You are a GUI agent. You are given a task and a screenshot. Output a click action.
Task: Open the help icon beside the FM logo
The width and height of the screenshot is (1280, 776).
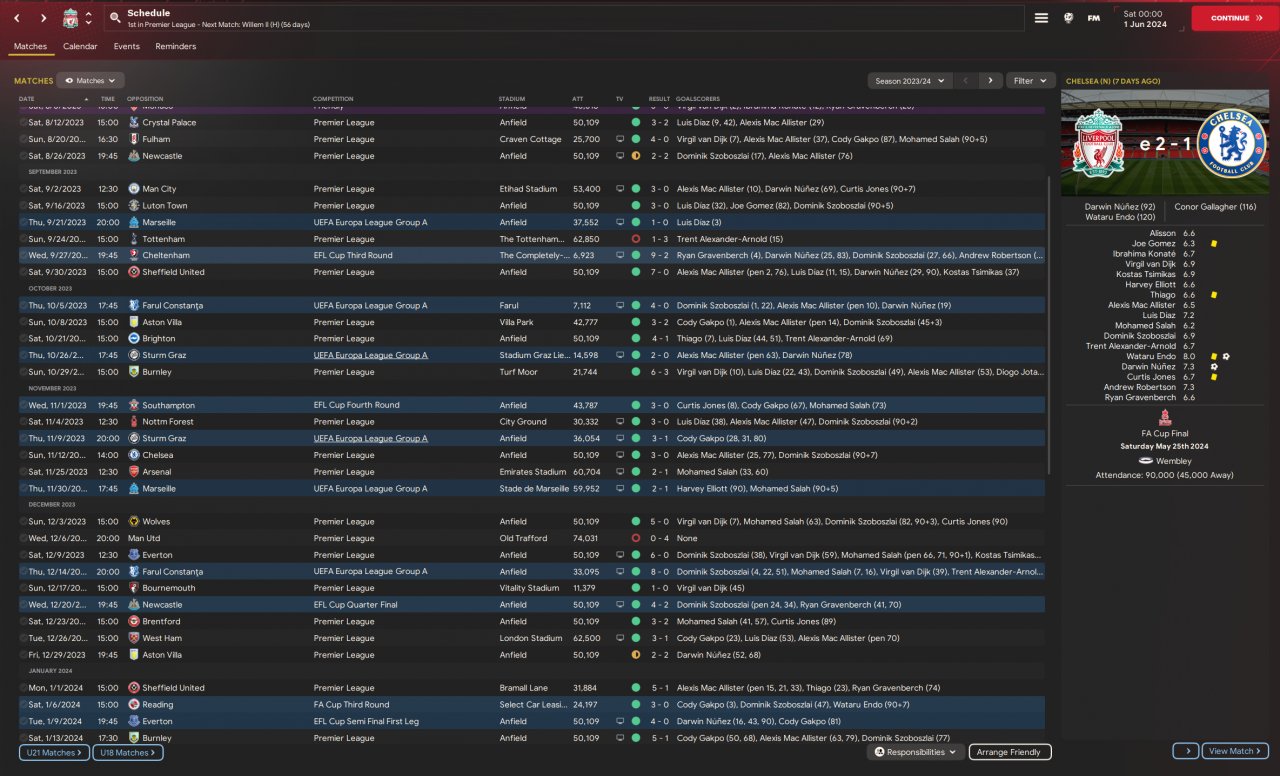tap(1068, 18)
